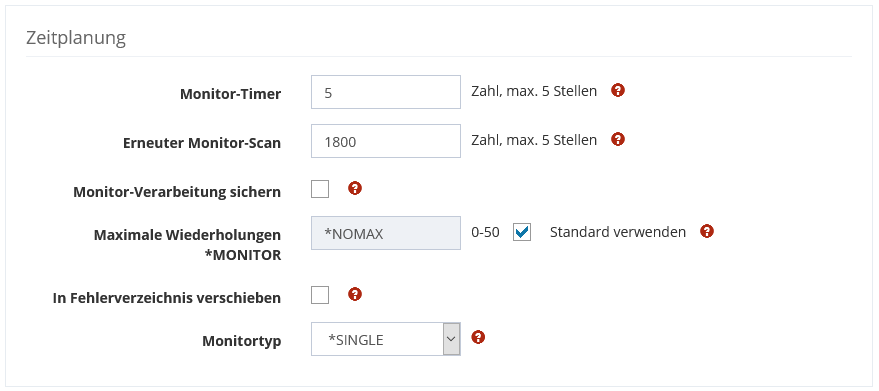The height and width of the screenshot is (391, 879).
Task: Open help for Monitor-Timer field
Action: click(x=618, y=90)
